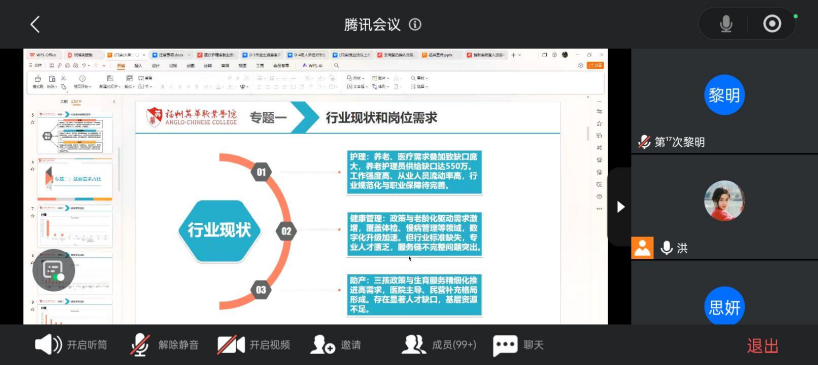Go back using the top-left arrow
This screenshot has width=818, height=365.
(35, 25)
